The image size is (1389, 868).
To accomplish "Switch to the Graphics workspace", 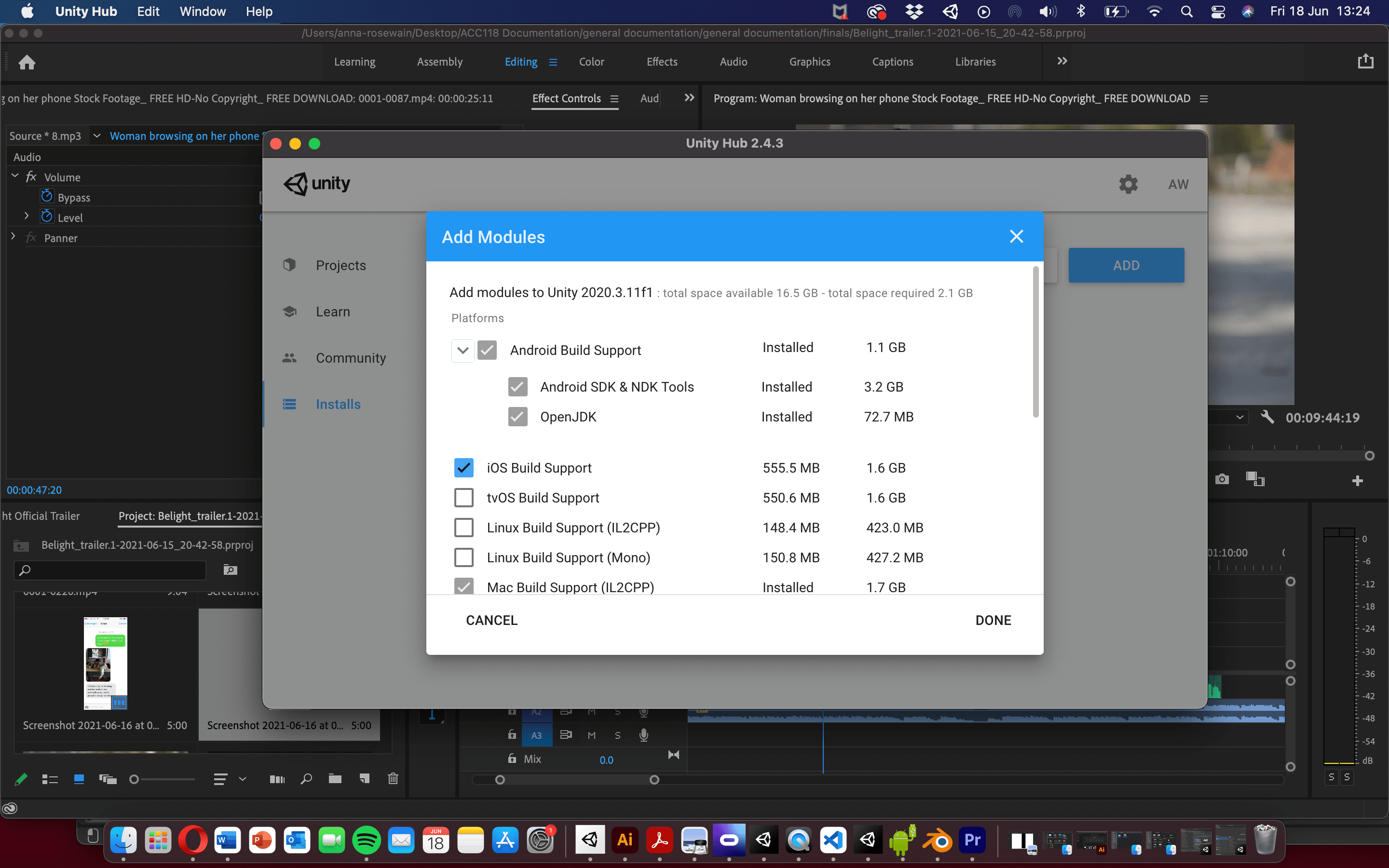I will click(809, 61).
